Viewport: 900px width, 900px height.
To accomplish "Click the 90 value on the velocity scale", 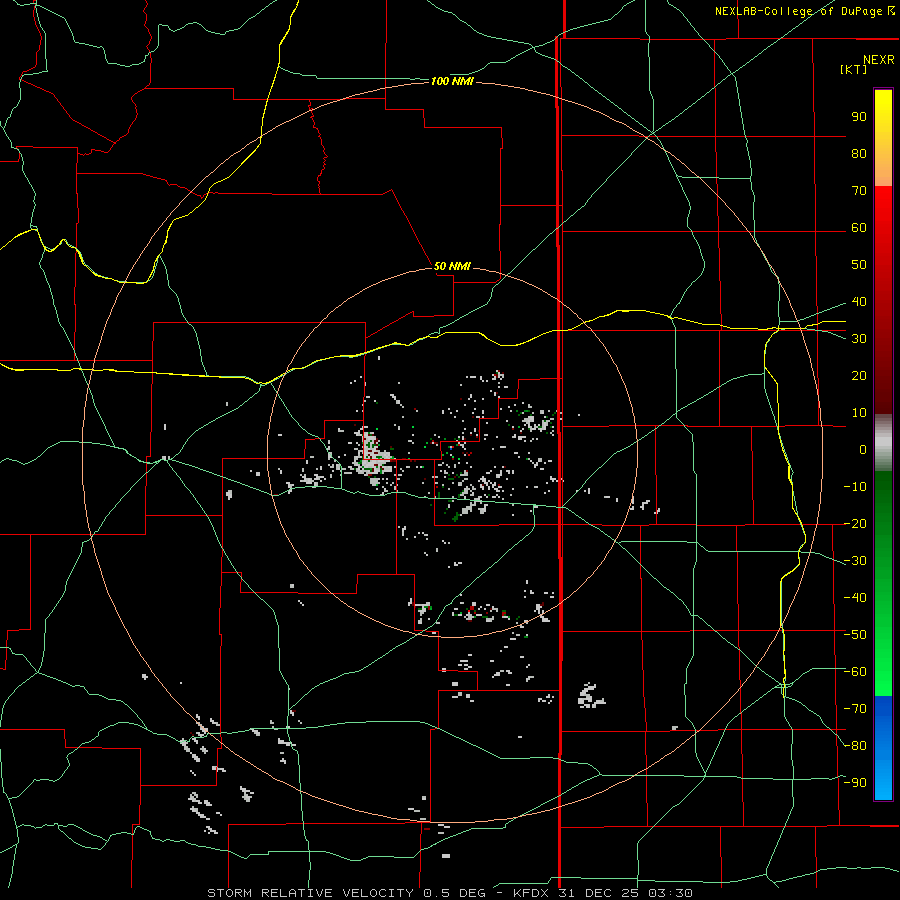I will (x=859, y=117).
